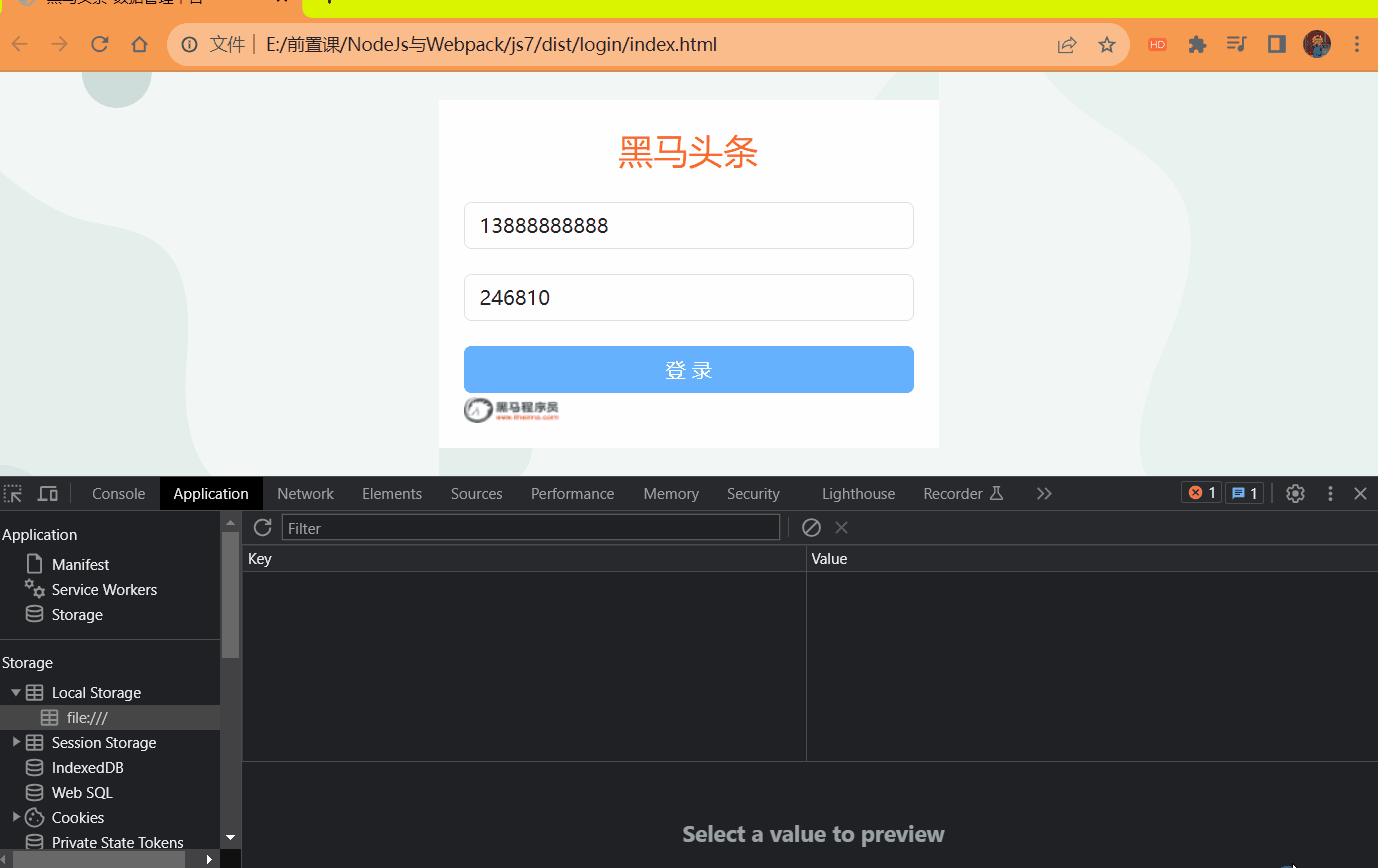The image size is (1378, 868).
Task: Select Cookies in sidebar
Action: (x=78, y=817)
